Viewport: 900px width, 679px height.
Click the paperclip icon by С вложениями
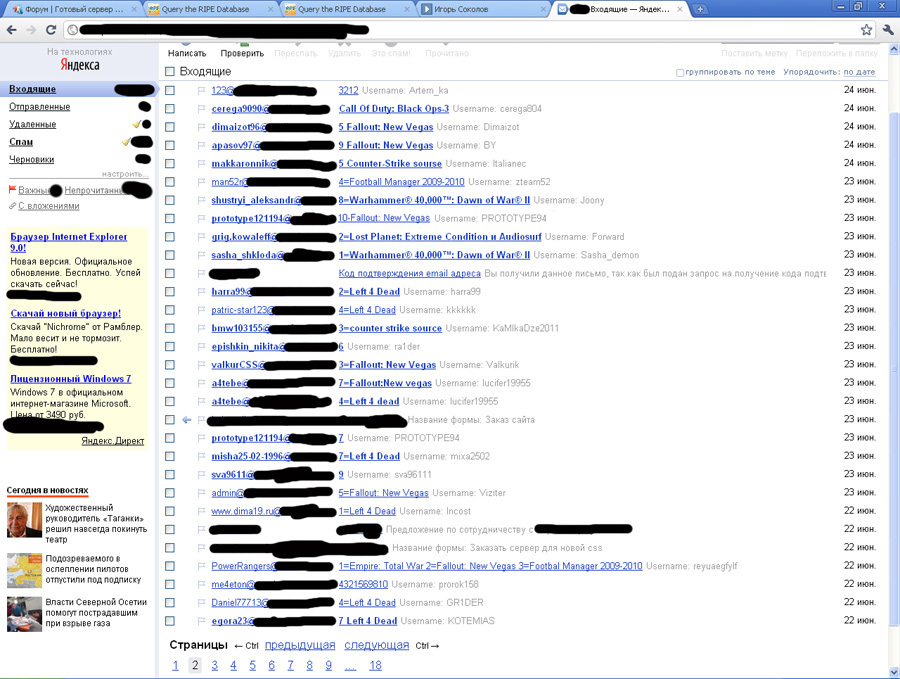(x=13, y=205)
